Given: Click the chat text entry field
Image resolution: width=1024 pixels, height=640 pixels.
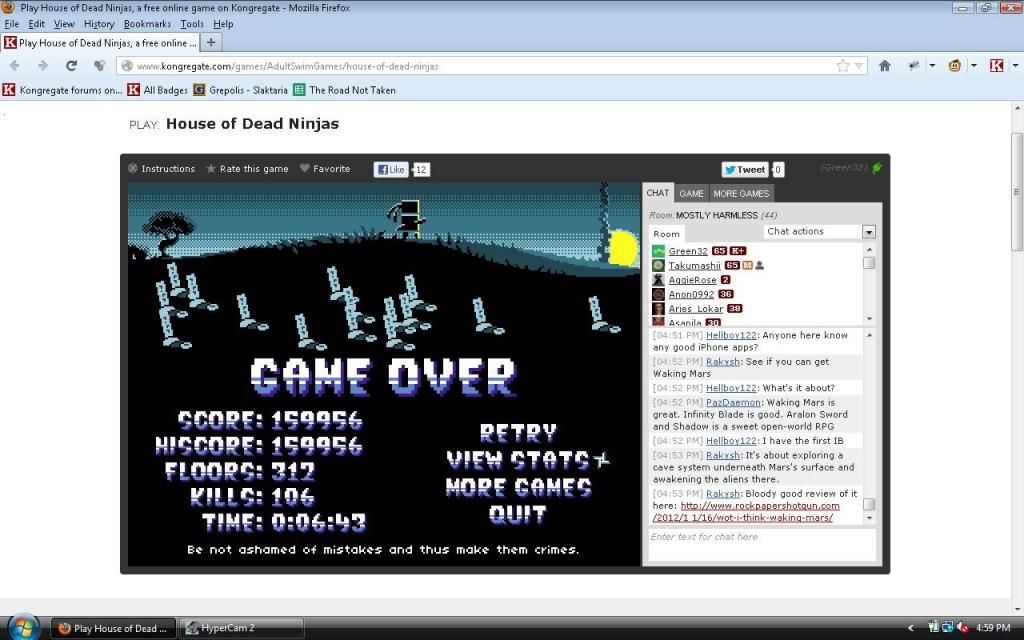Looking at the screenshot, I should (761, 544).
